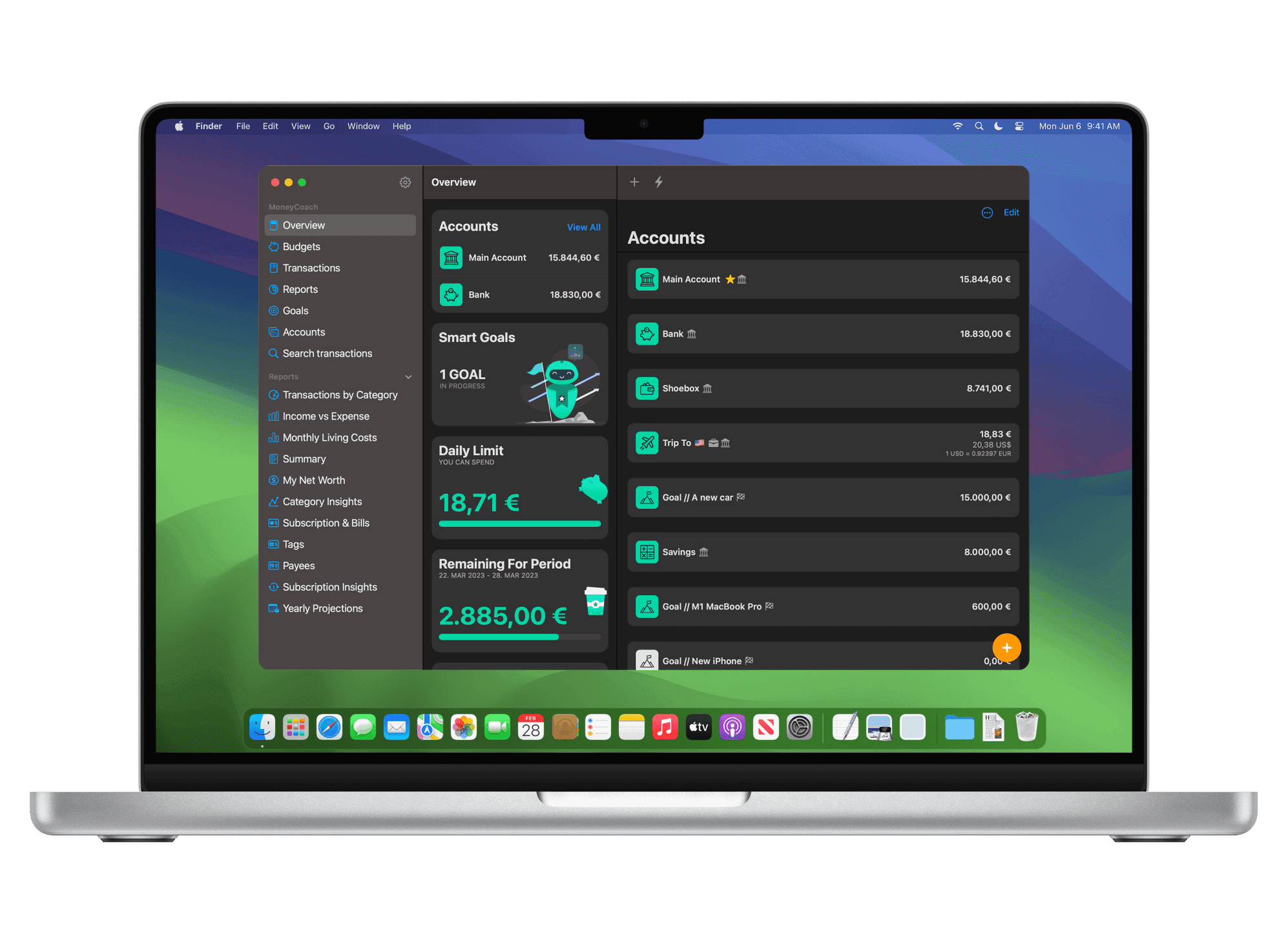Open quick actions with the lightning bolt icon
This screenshot has width=1288, height=931.
tap(659, 182)
